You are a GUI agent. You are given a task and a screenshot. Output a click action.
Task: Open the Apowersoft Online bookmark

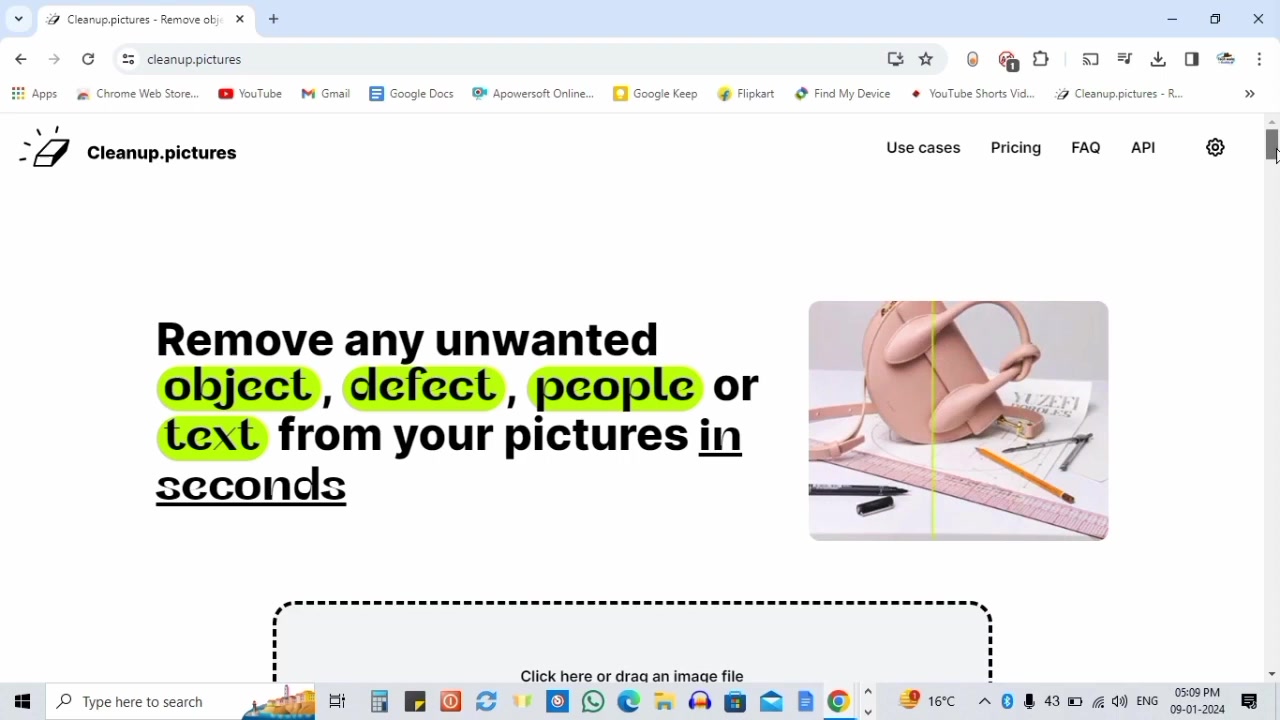pyautogui.click(x=533, y=93)
